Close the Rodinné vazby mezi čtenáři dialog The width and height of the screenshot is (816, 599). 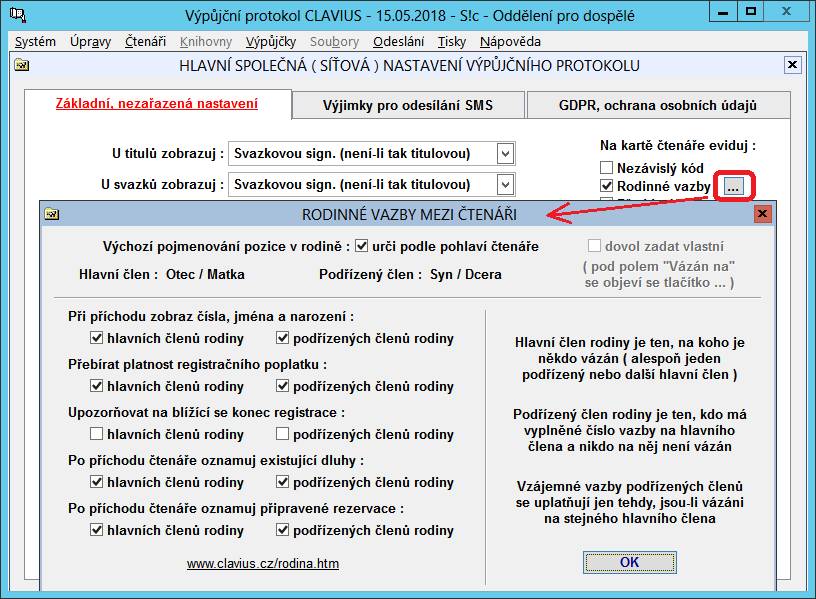[x=762, y=213]
